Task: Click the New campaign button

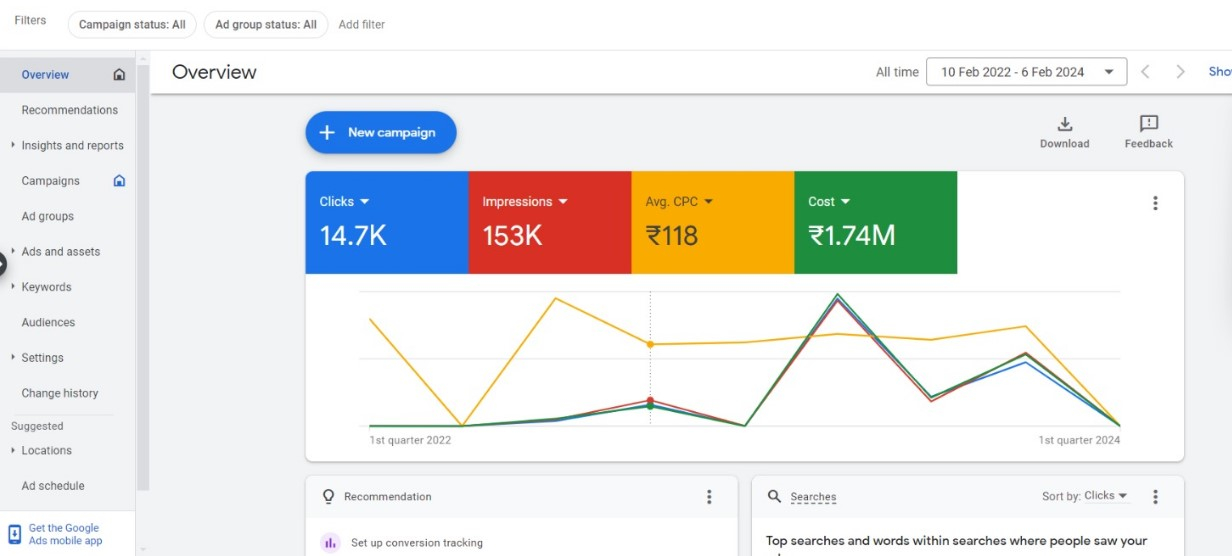Action: (380, 133)
